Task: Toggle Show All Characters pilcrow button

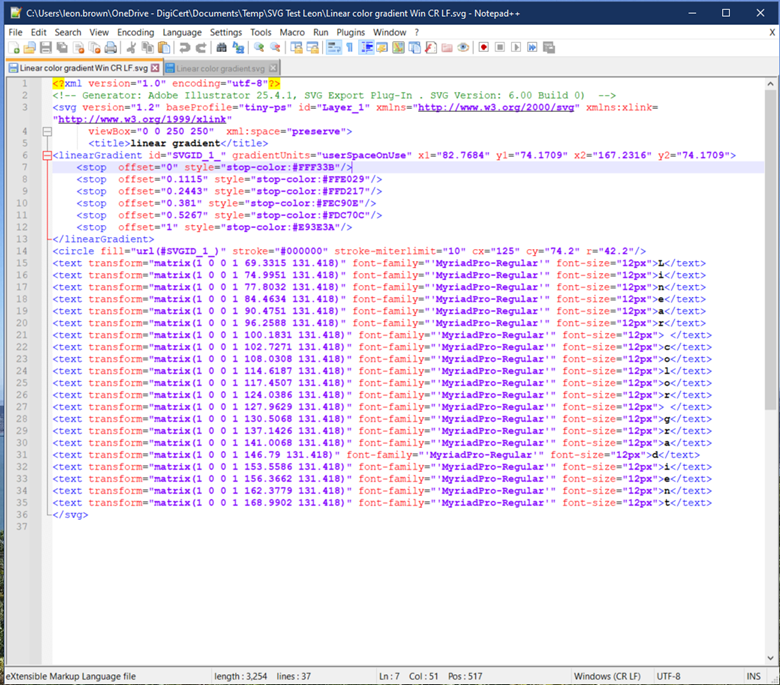Action: click(x=350, y=48)
